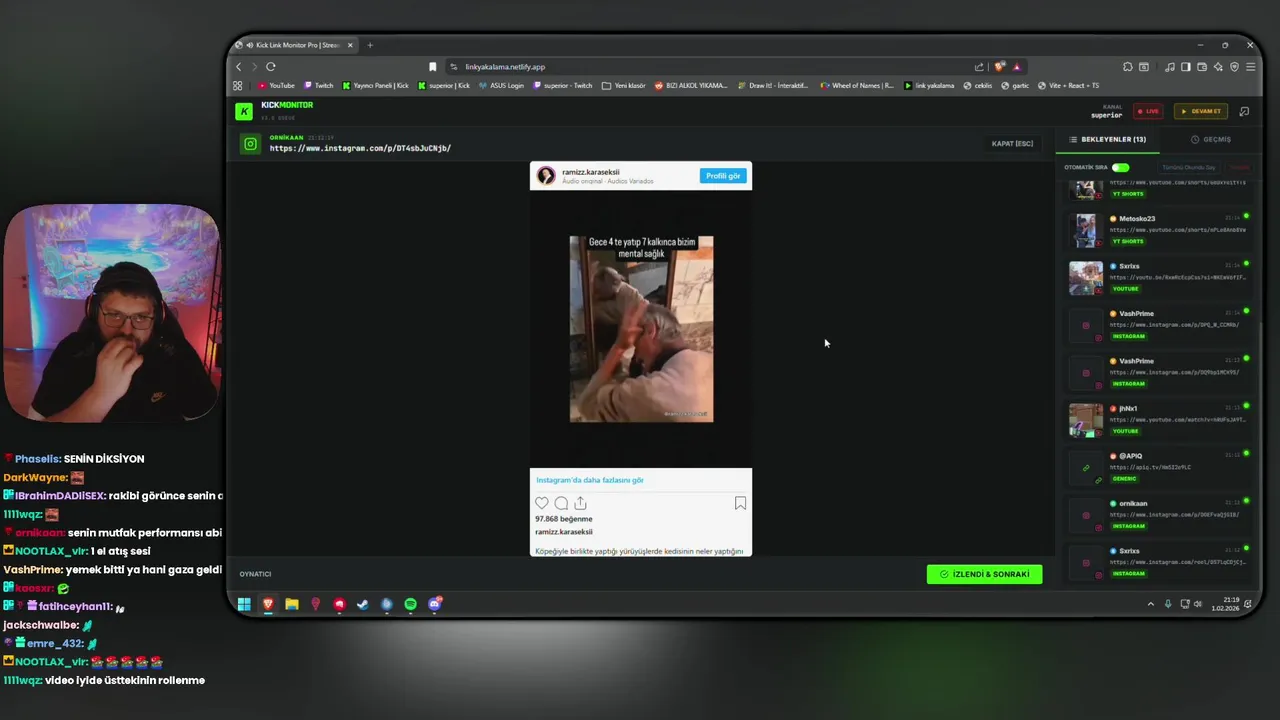1280x720 pixels.
Task: Open the Vite + React + TS bookmark
Action: pyautogui.click(x=1068, y=86)
